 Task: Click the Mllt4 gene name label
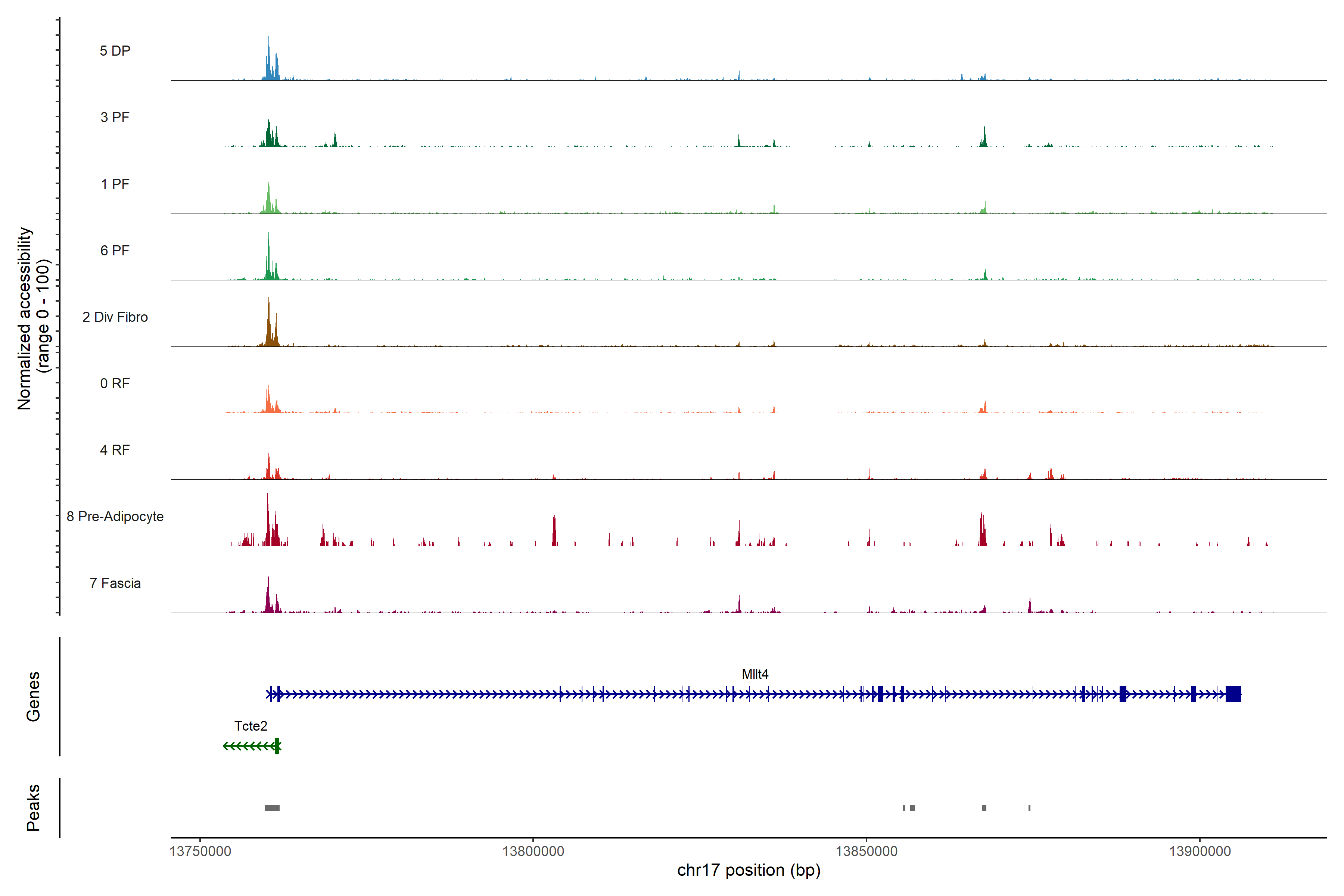tap(755, 674)
